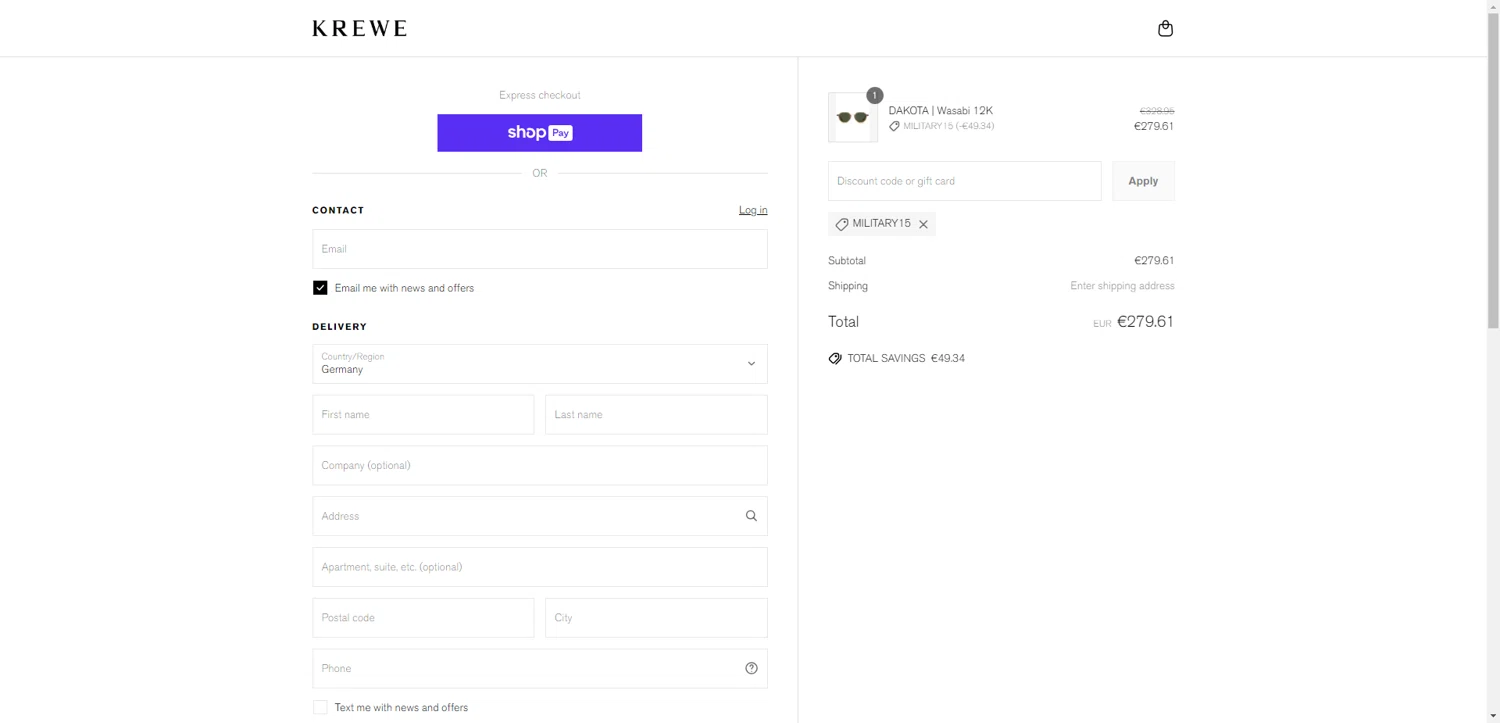This screenshot has height=723, width=1500.
Task: Click the discount tag icon under product name
Action: (894, 127)
